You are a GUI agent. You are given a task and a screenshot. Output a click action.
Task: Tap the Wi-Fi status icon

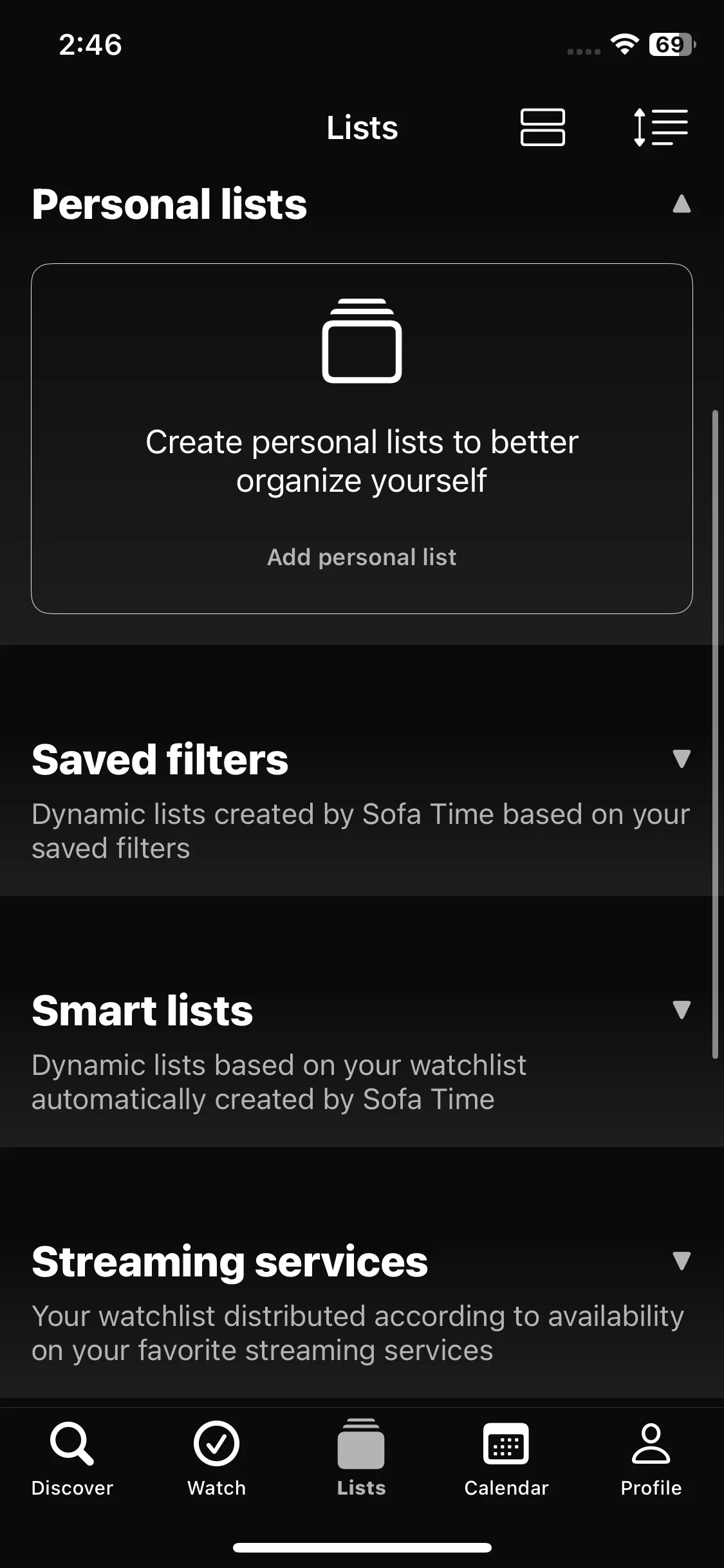coord(624,44)
